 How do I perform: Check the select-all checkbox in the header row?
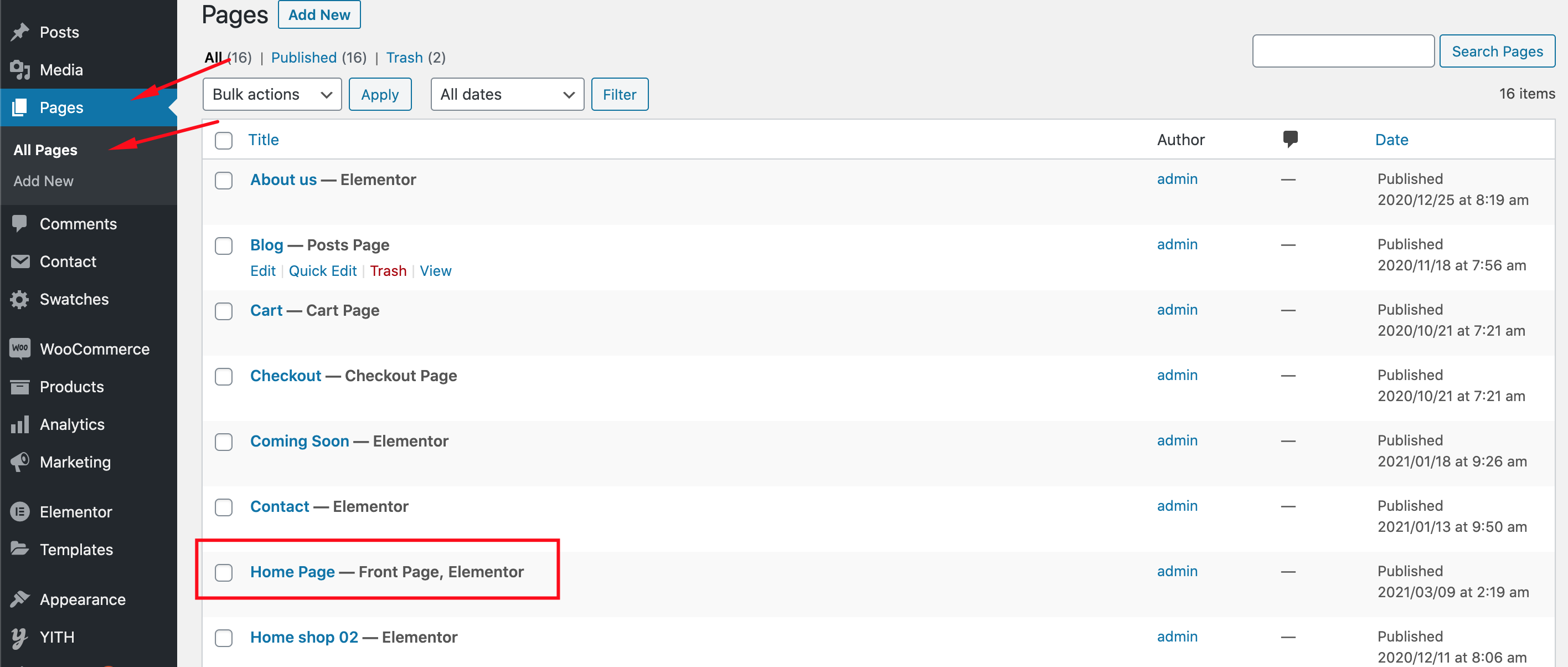(x=223, y=140)
